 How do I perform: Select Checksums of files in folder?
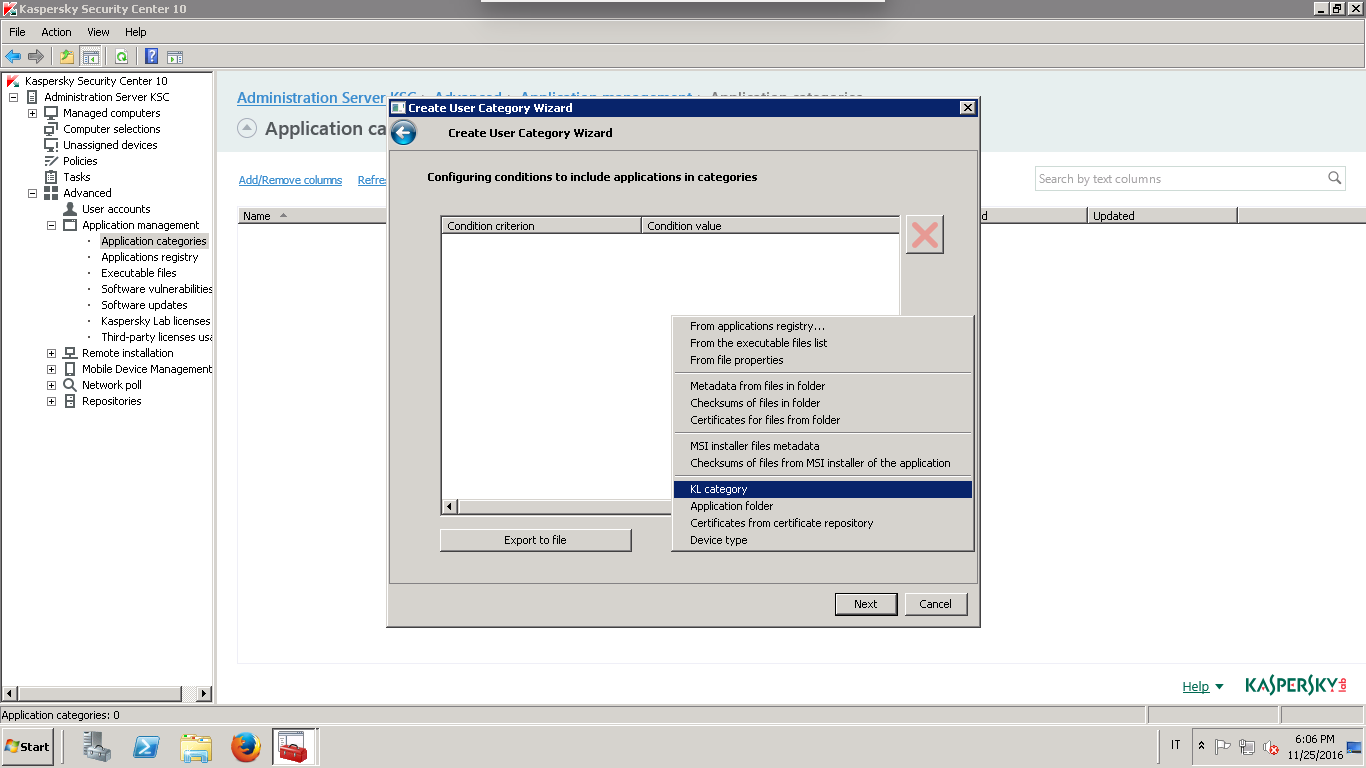(823, 403)
